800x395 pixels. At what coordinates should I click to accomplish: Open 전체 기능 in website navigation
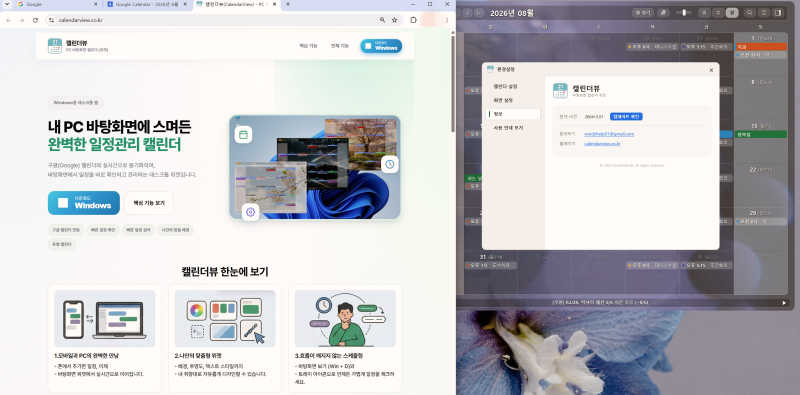click(339, 46)
